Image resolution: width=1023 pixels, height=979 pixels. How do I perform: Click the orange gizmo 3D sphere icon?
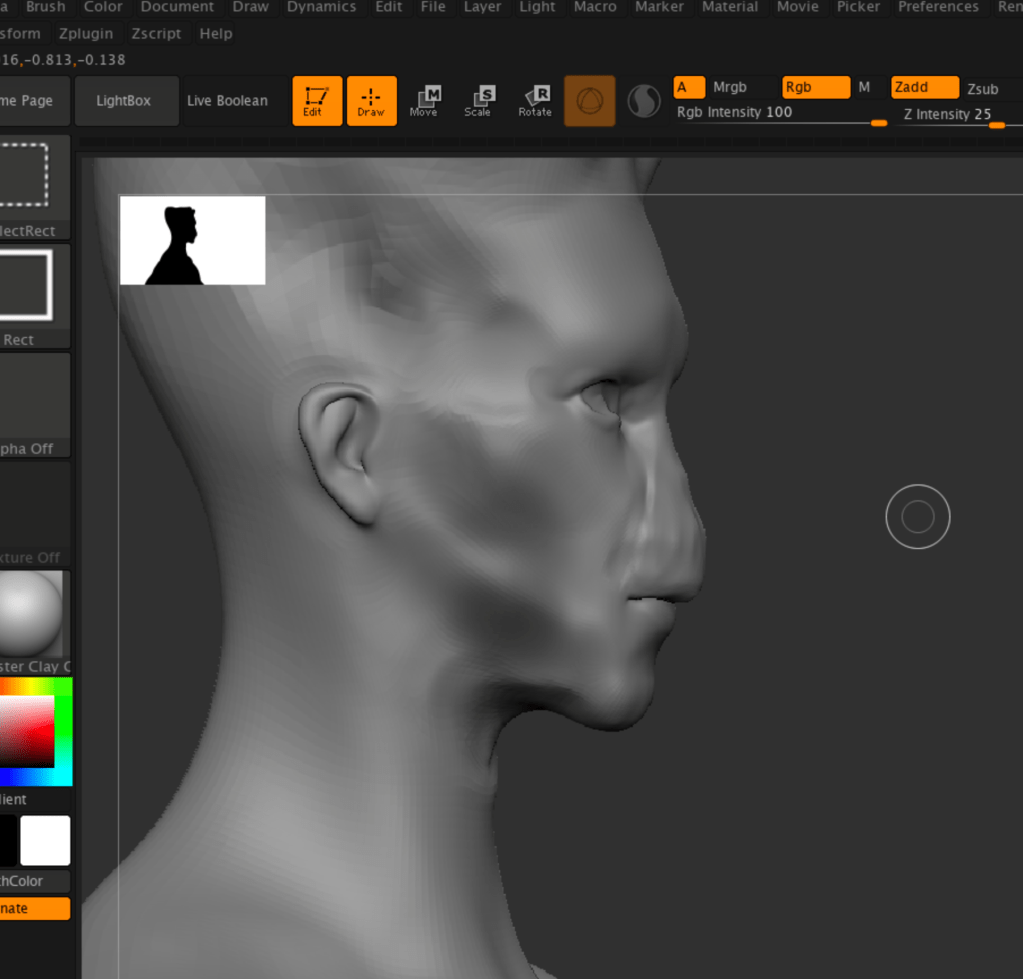(x=590, y=101)
